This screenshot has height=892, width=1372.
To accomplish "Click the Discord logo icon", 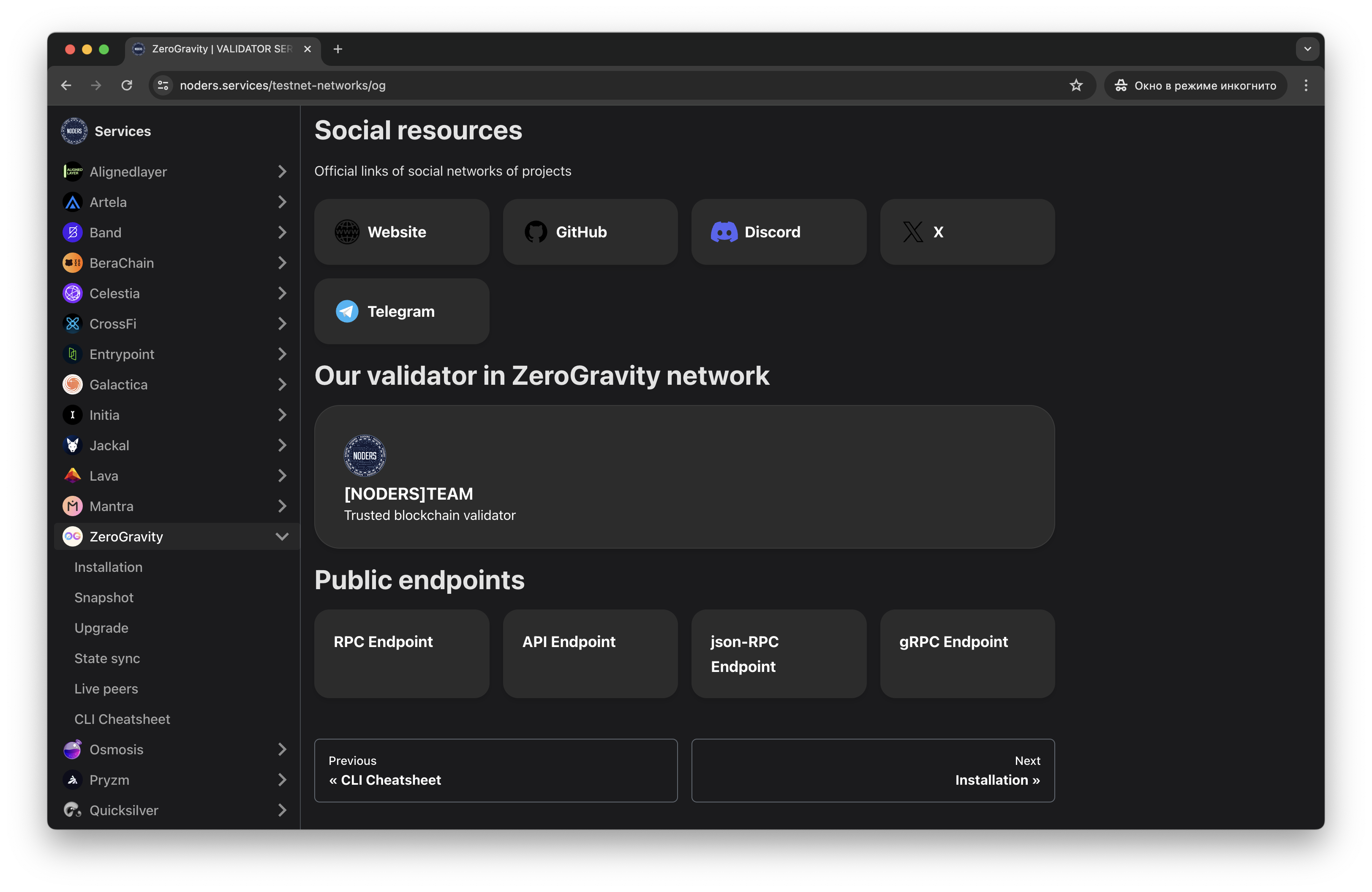I will [724, 232].
